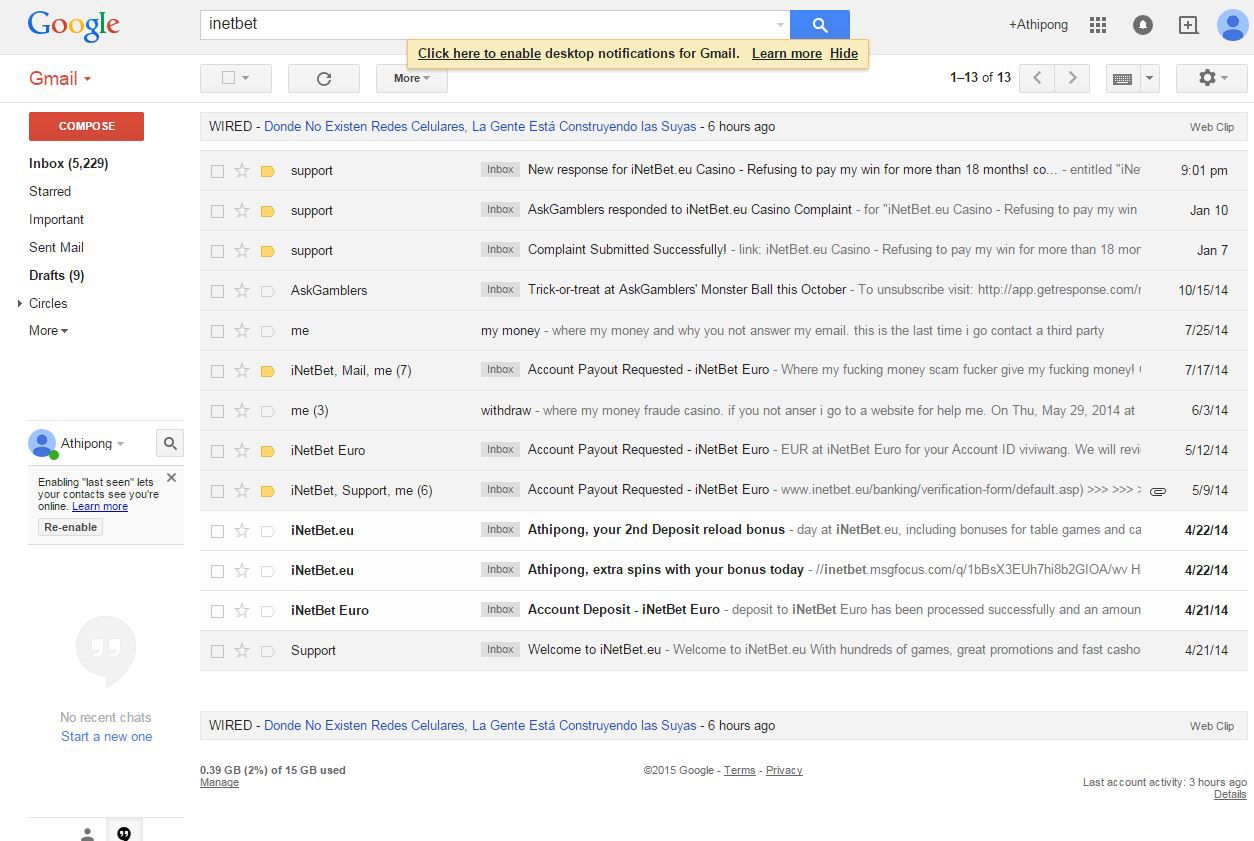Toggle the select-all checkbox
The image size is (1254, 841).
click(228, 78)
